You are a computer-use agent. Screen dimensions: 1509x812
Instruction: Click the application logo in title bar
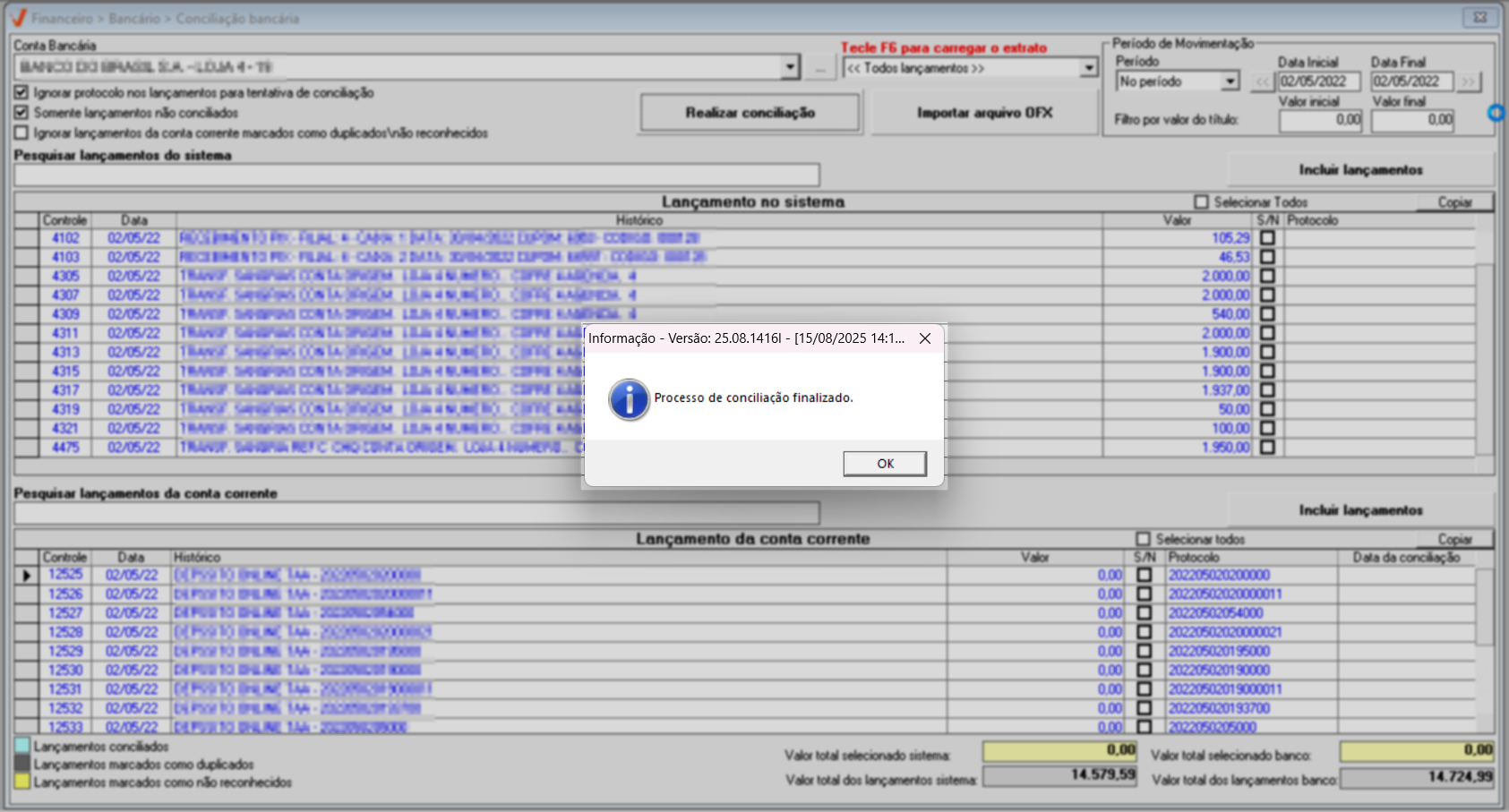click(x=18, y=18)
